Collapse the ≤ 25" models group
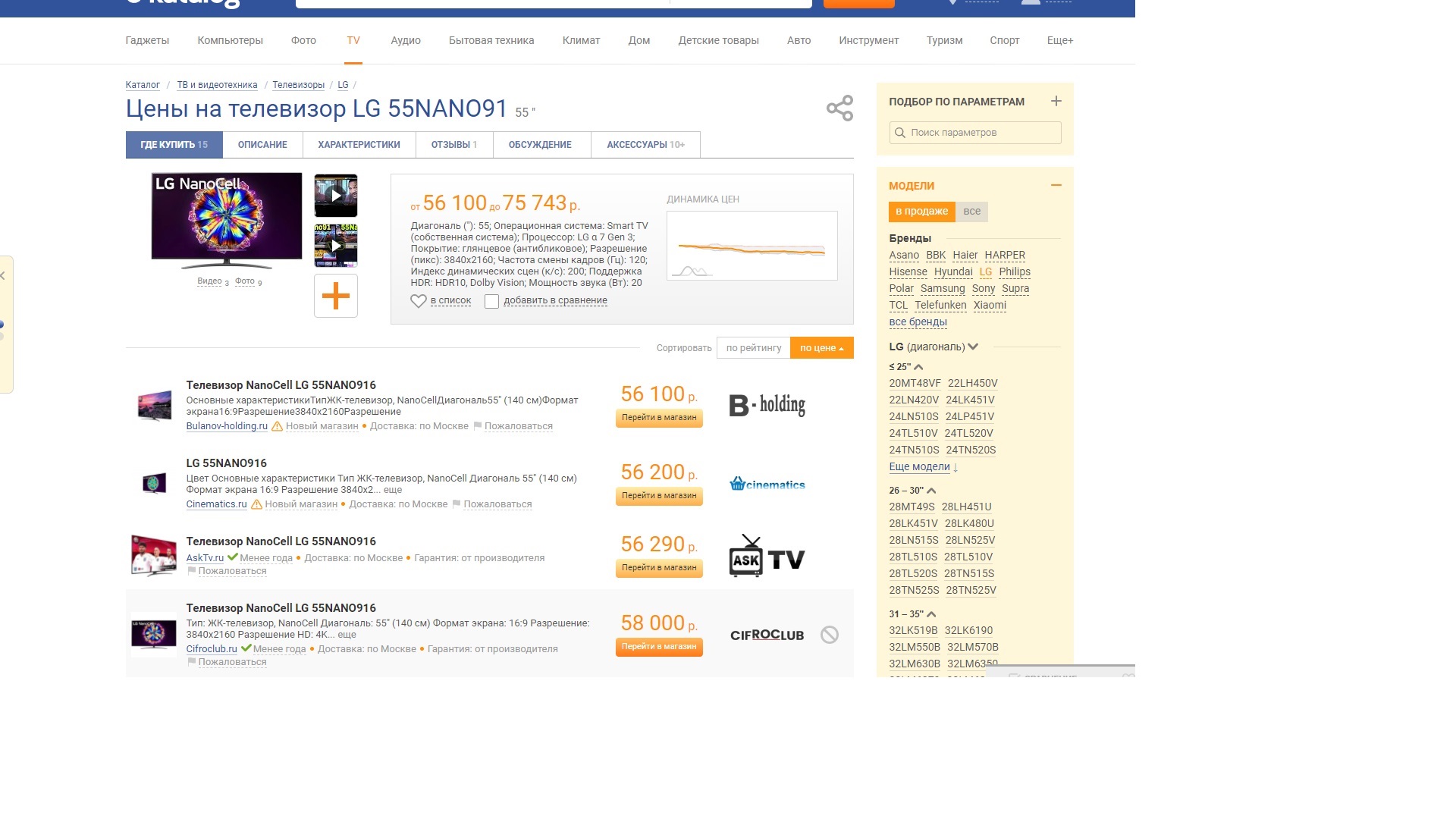The image size is (1456, 819). tap(918, 367)
